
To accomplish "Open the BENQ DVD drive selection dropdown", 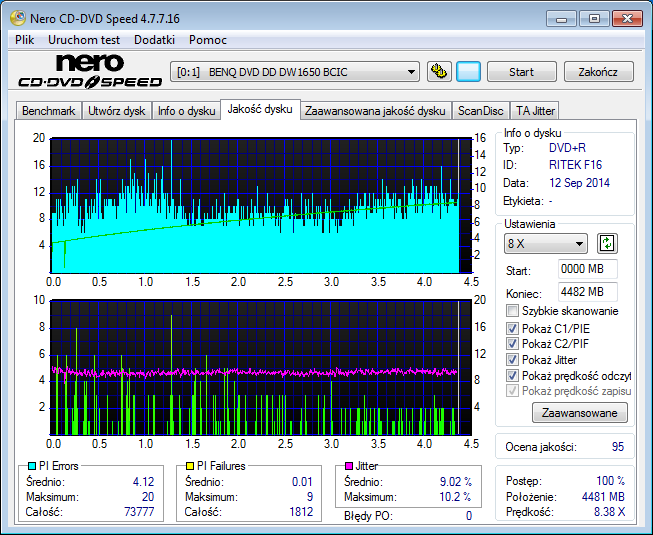I will 294,72.
